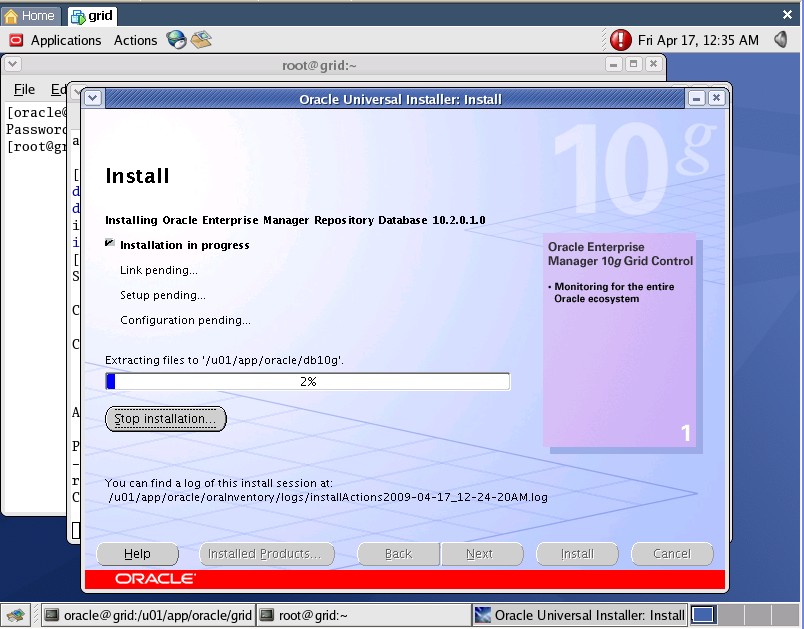Open Oracle installer window menu icon
Viewport: 804px width, 629px height.
pyautogui.click(x=93, y=98)
